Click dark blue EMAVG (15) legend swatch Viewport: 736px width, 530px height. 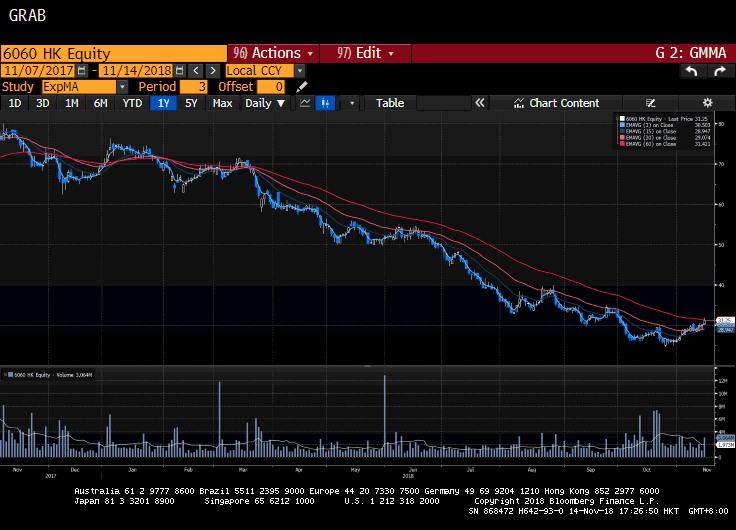622,131
